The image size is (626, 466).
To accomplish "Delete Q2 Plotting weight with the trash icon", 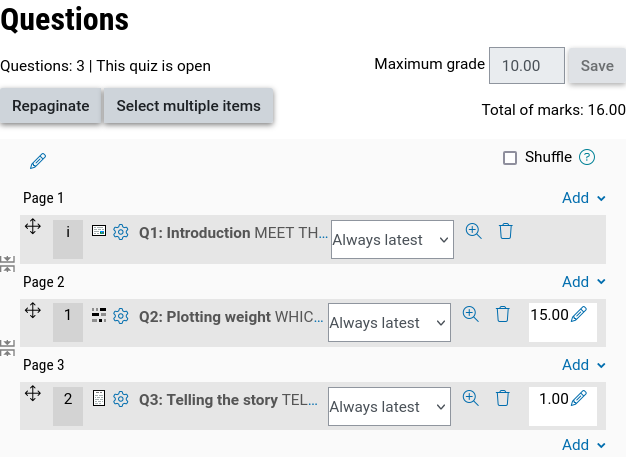I will [503, 314].
